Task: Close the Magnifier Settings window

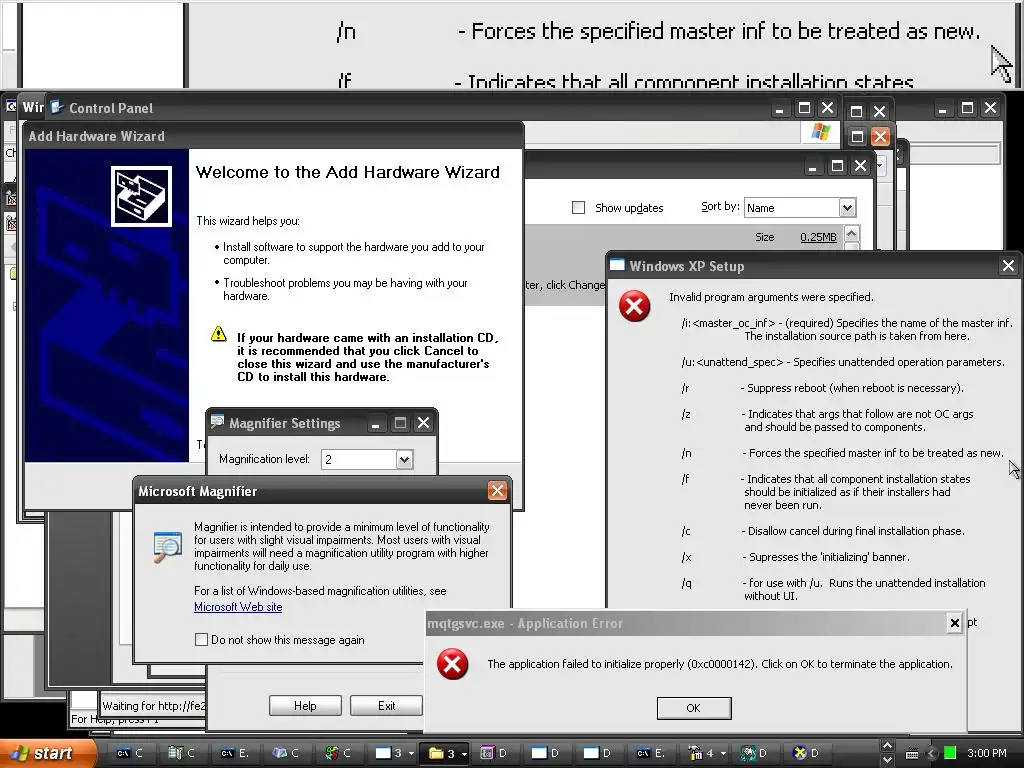Action: coord(423,423)
